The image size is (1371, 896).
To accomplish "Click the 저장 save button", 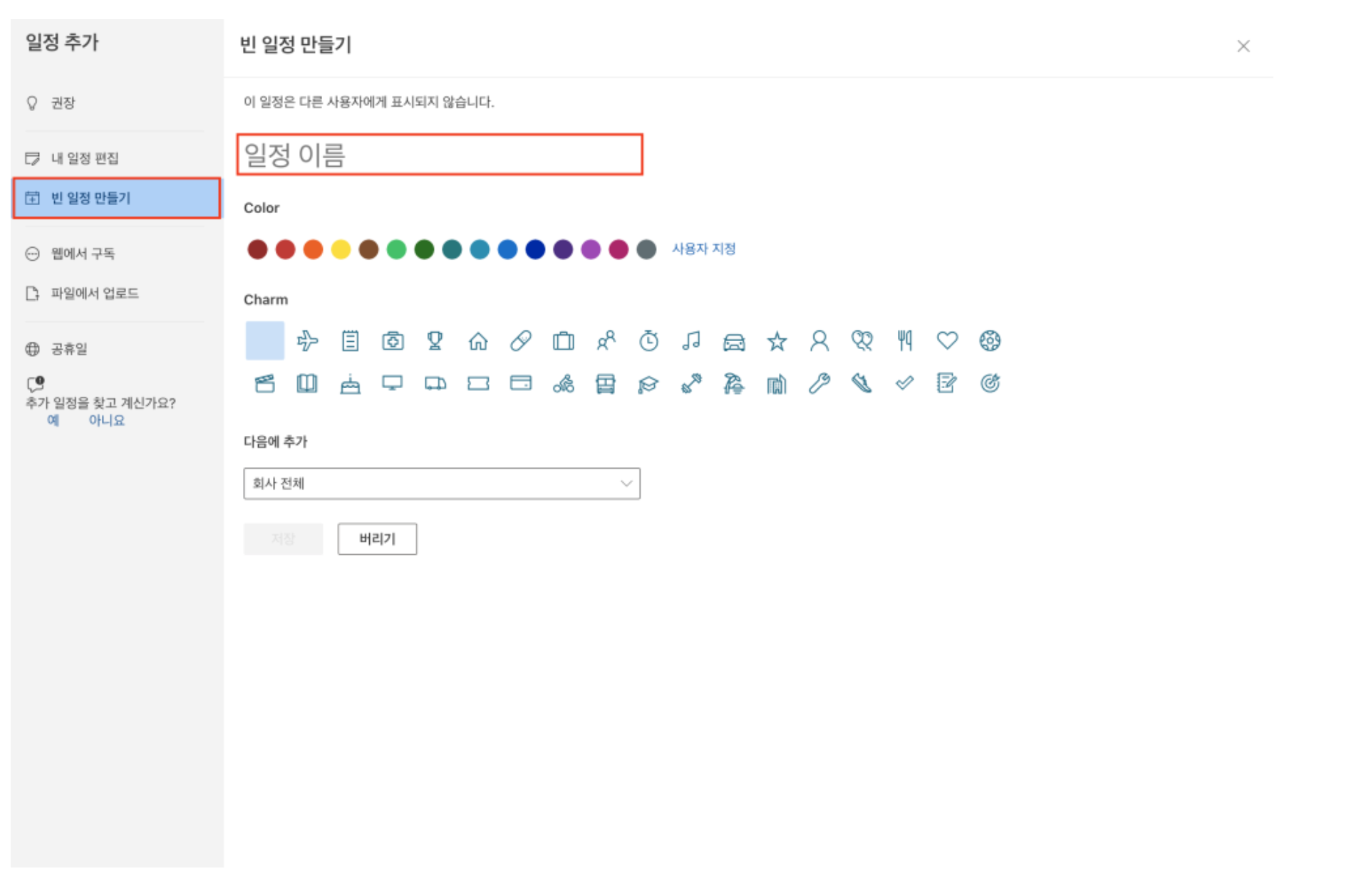I will tap(284, 540).
